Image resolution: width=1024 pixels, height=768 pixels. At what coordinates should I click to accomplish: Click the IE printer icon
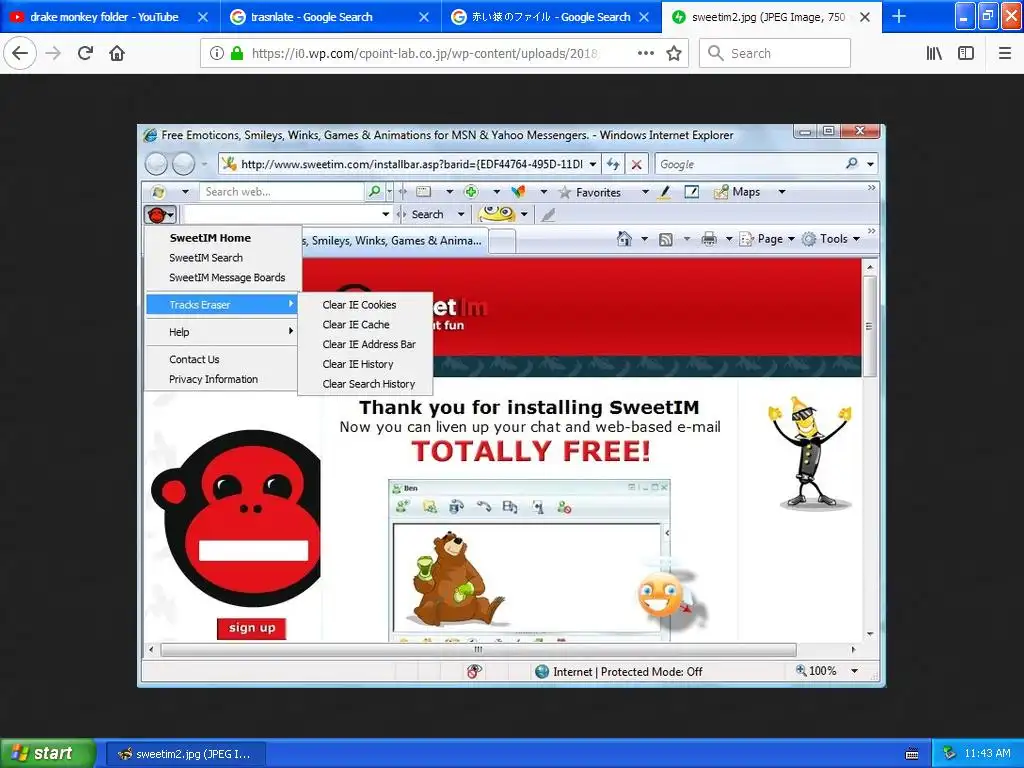(709, 239)
